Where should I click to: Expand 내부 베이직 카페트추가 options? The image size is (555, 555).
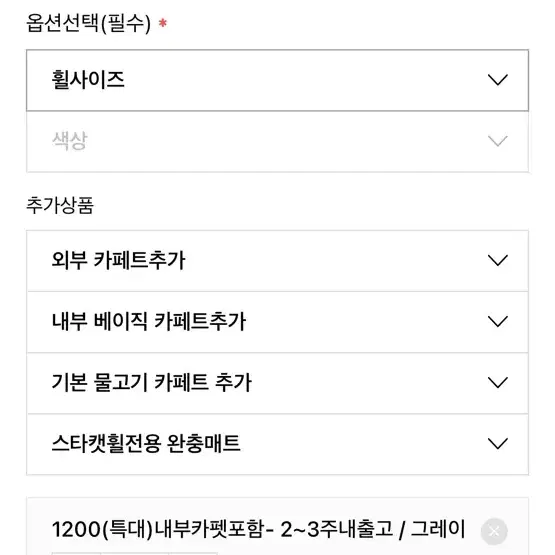click(x=277, y=322)
